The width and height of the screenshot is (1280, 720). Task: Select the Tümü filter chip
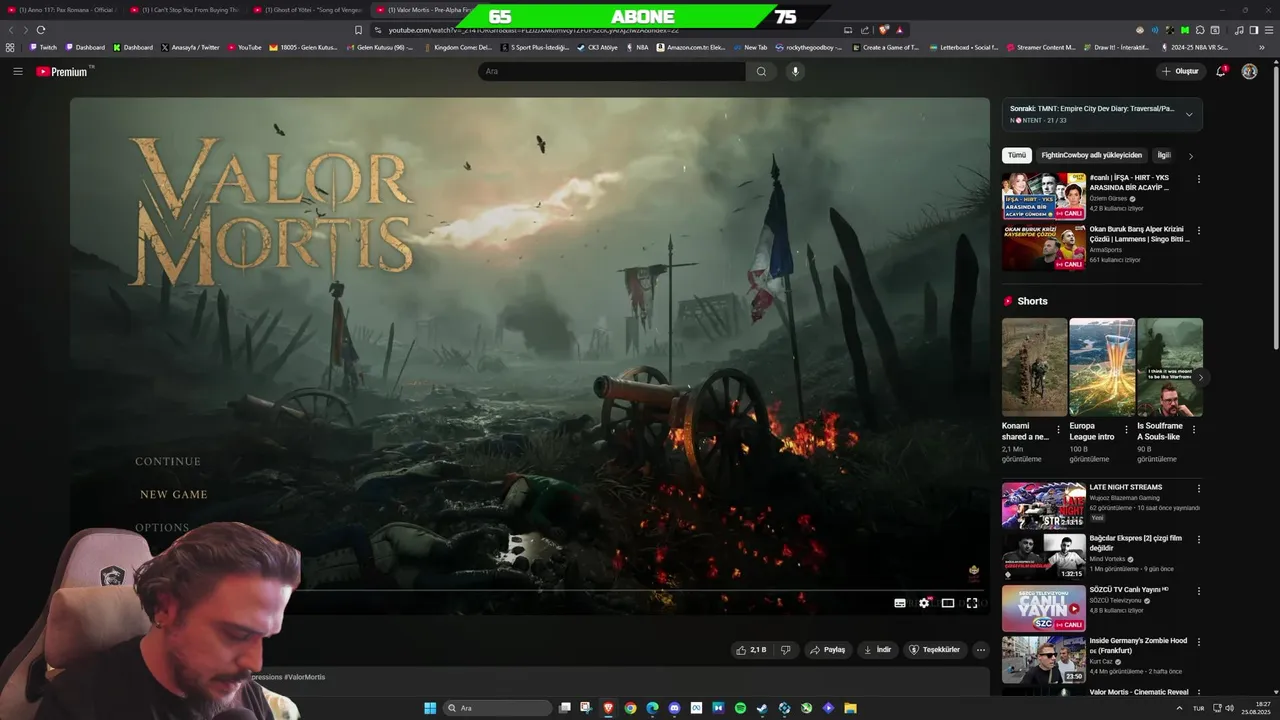(x=1017, y=155)
